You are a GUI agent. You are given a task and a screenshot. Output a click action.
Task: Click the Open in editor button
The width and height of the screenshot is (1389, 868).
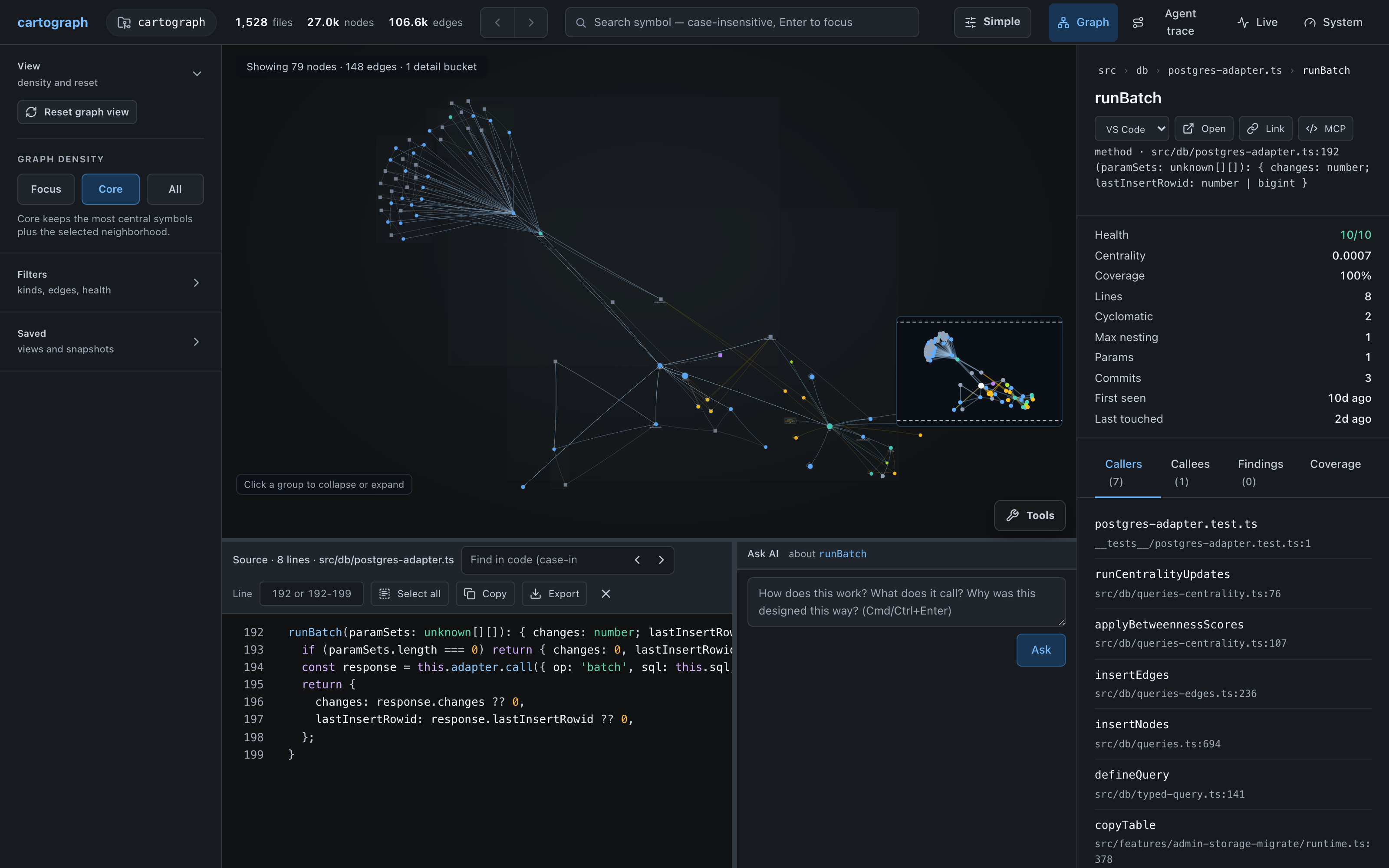point(1204,128)
